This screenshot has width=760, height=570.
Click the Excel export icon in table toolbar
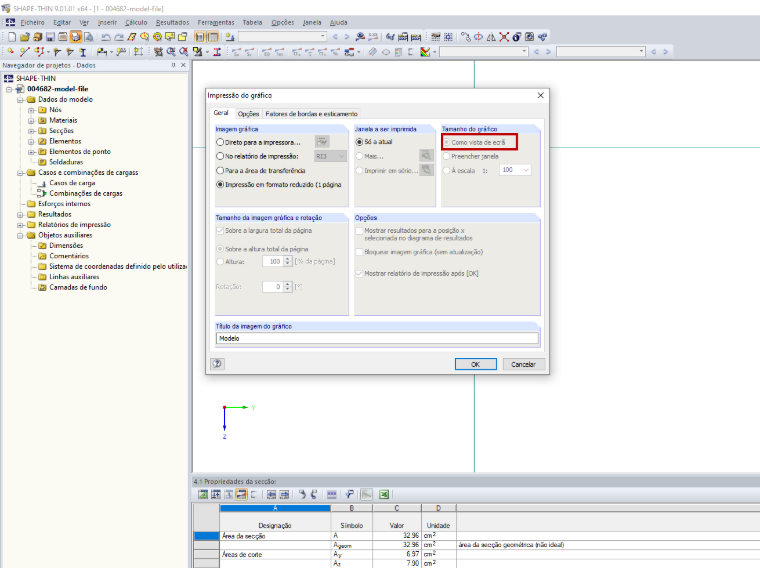pyautogui.click(x=384, y=494)
